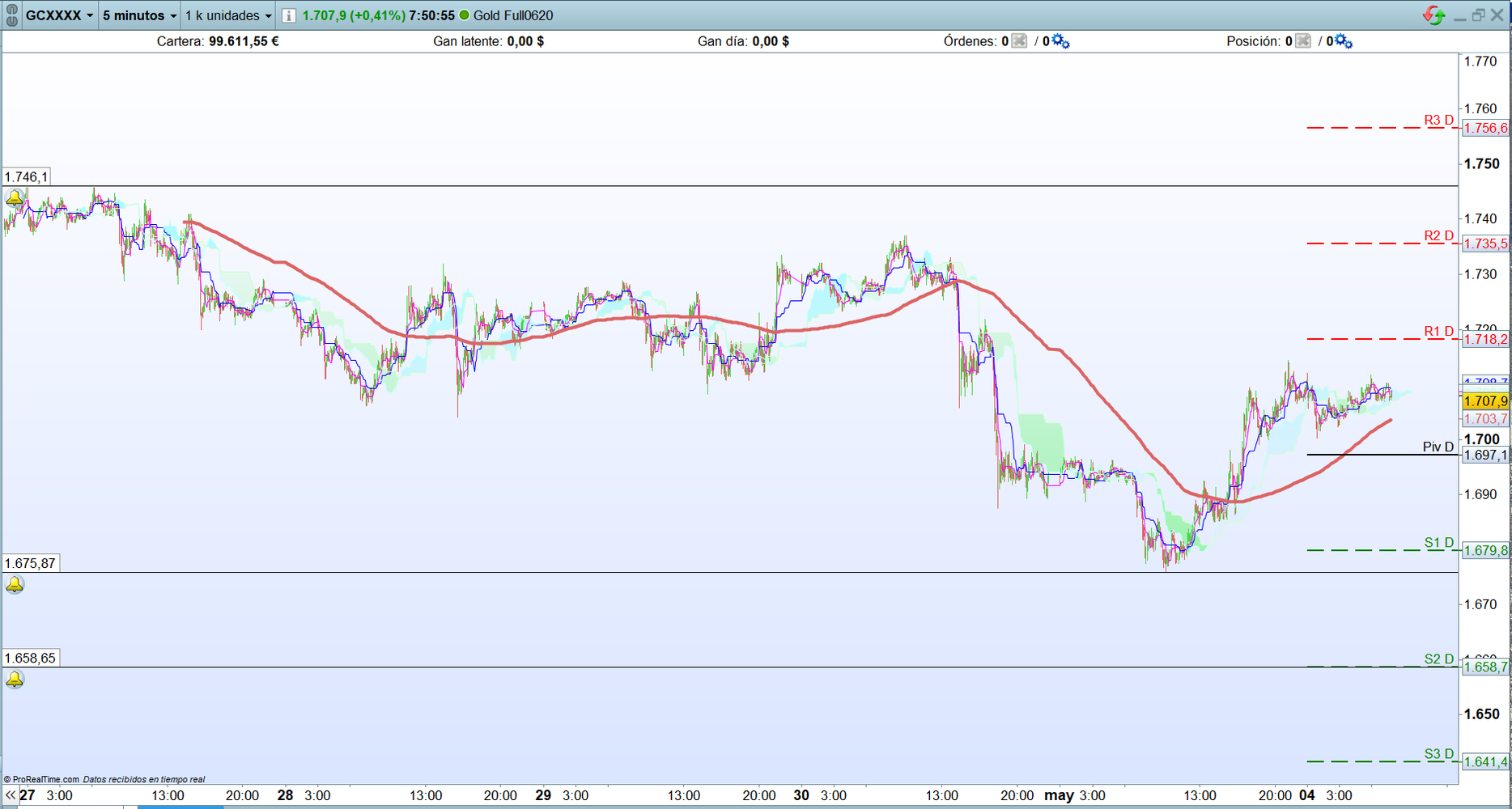This screenshot has width=1512, height=809.
Task: Click the 1.718,2 price tag on axis
Action: (x=1486, y=339)
